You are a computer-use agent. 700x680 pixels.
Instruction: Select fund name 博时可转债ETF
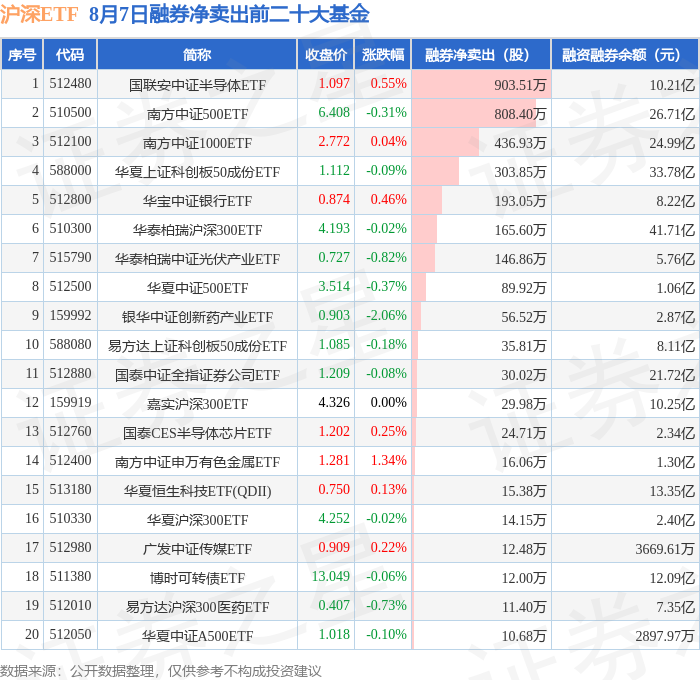[197, 578]
